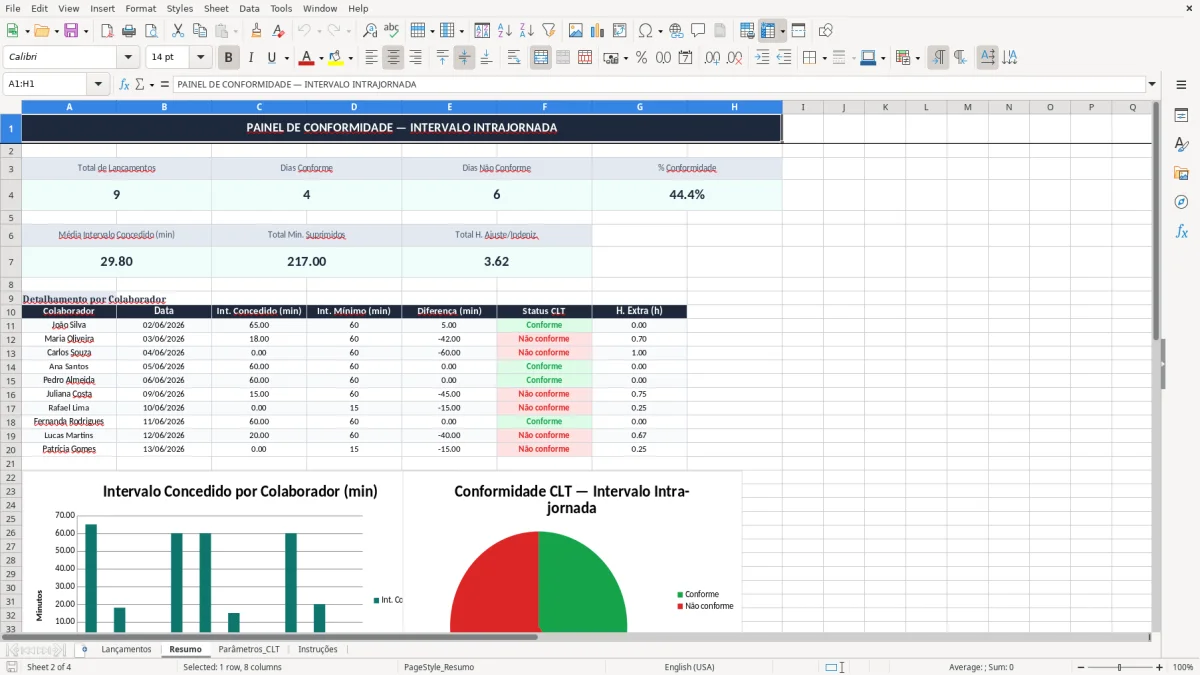Switch to the Lançamentos sheet tab

point(126,649)
